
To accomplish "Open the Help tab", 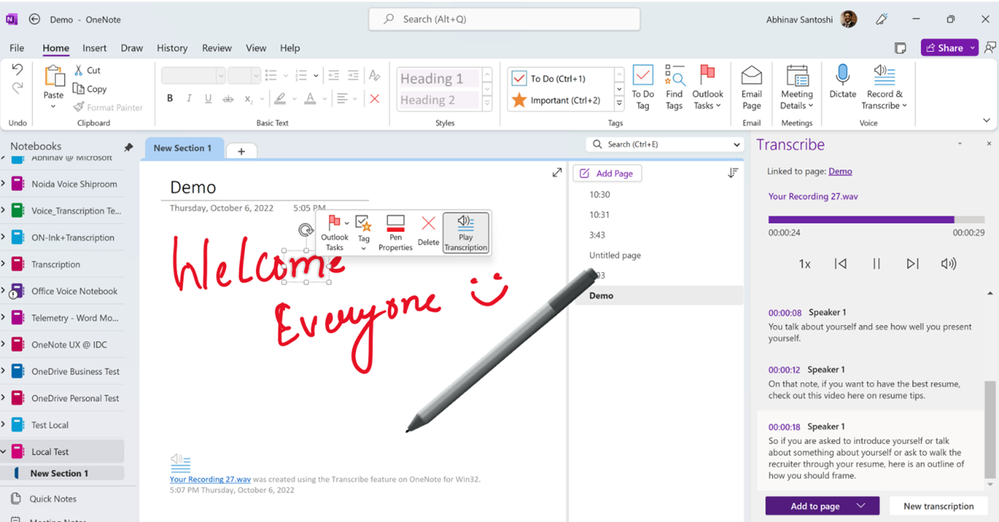I will click(x=290, y=48).
